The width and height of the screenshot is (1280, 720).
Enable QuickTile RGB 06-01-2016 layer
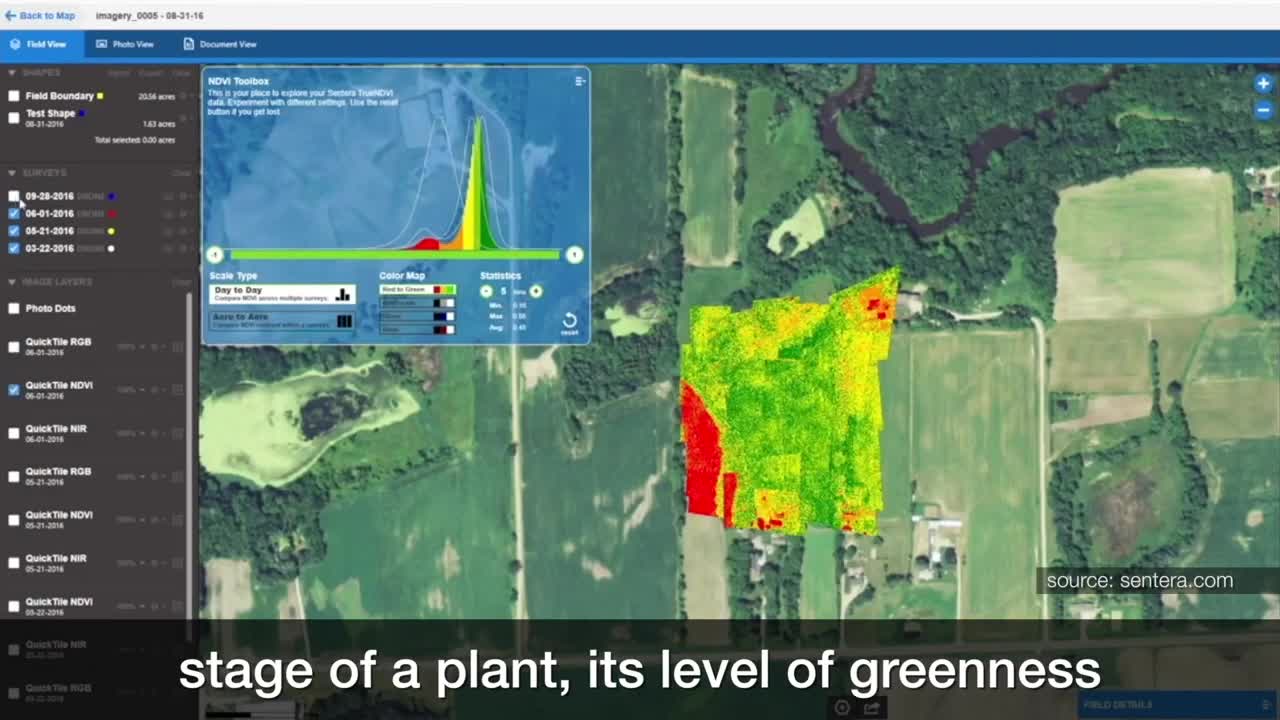pyautogui.click(x=14, y=347)
